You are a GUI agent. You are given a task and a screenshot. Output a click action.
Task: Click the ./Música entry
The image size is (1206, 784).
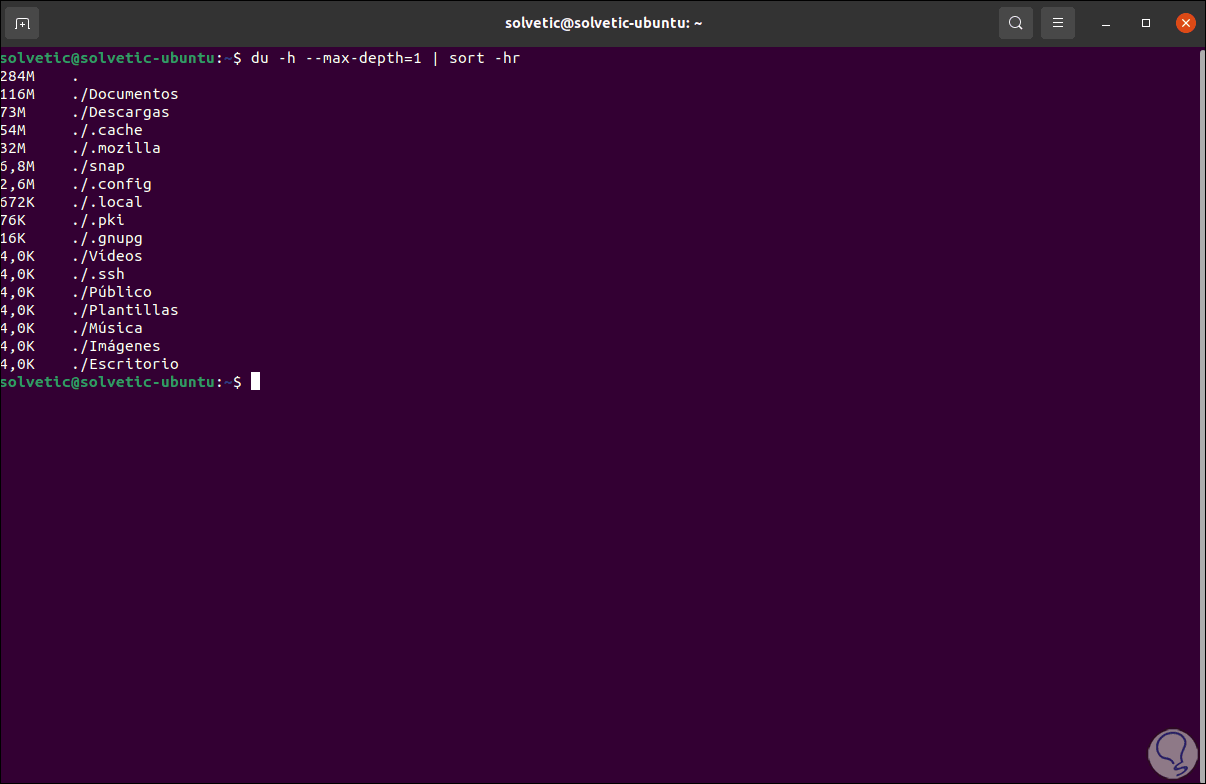(107, 328)
